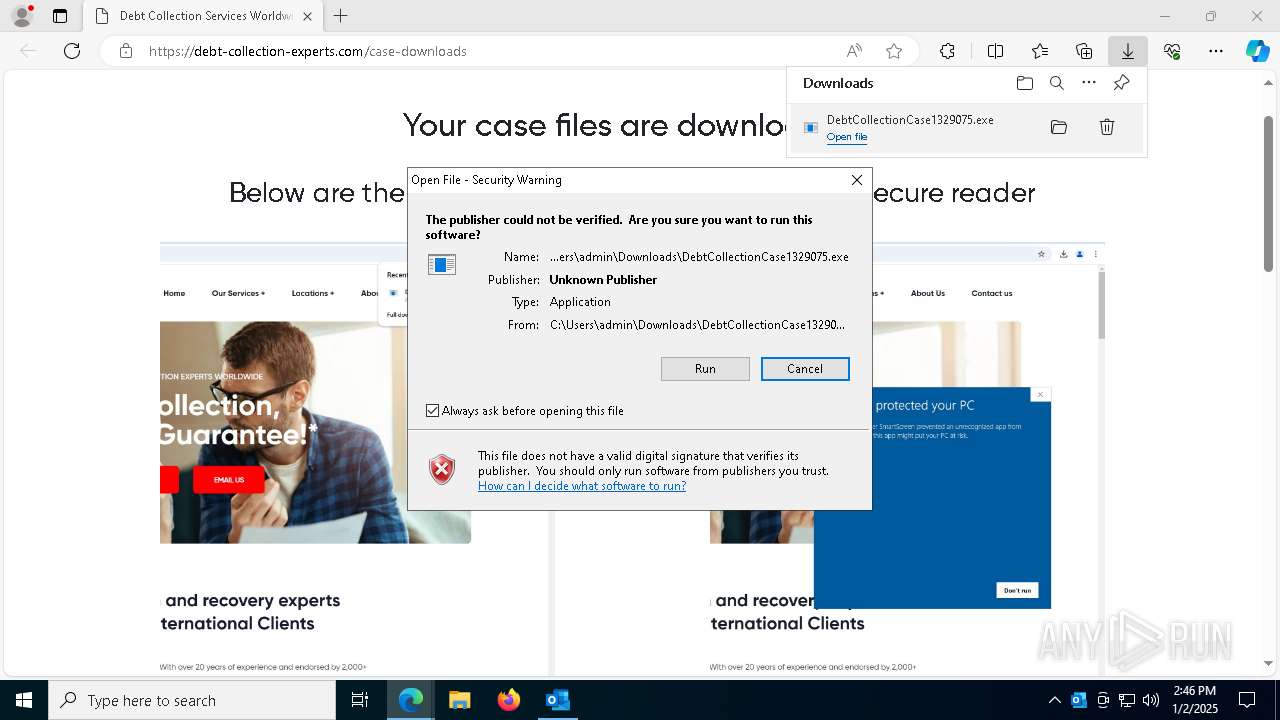Open the Favorites list icon
The width and height of the screenshot is (1280, 720).
pos(1040,51)
